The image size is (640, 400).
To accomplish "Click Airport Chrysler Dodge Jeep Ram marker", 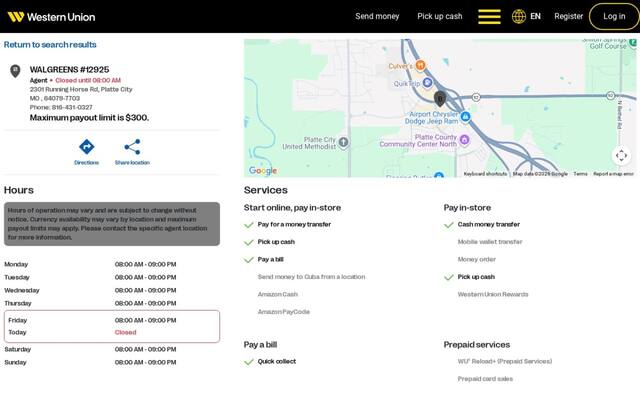I will click(465, 117).
